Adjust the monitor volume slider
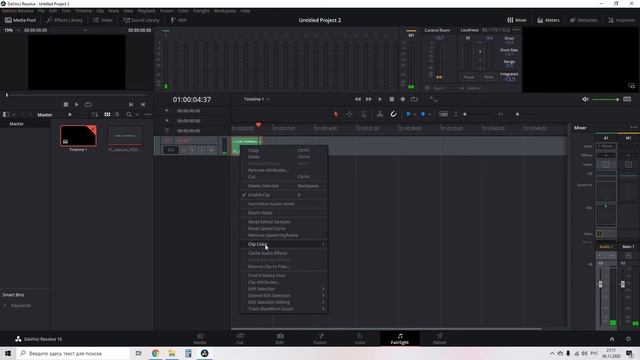 coord(605,99)
